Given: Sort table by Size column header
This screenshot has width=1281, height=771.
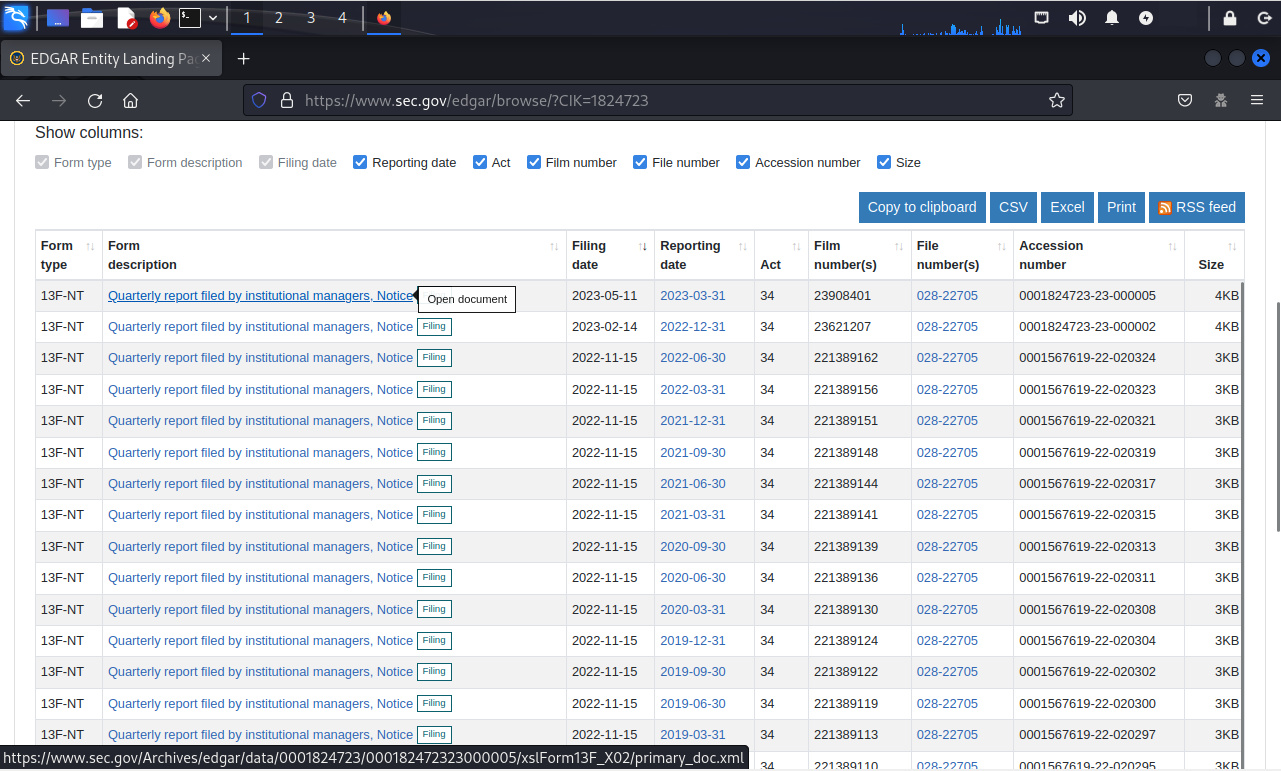Looking at the screenshot, I should coord(1213,255).
